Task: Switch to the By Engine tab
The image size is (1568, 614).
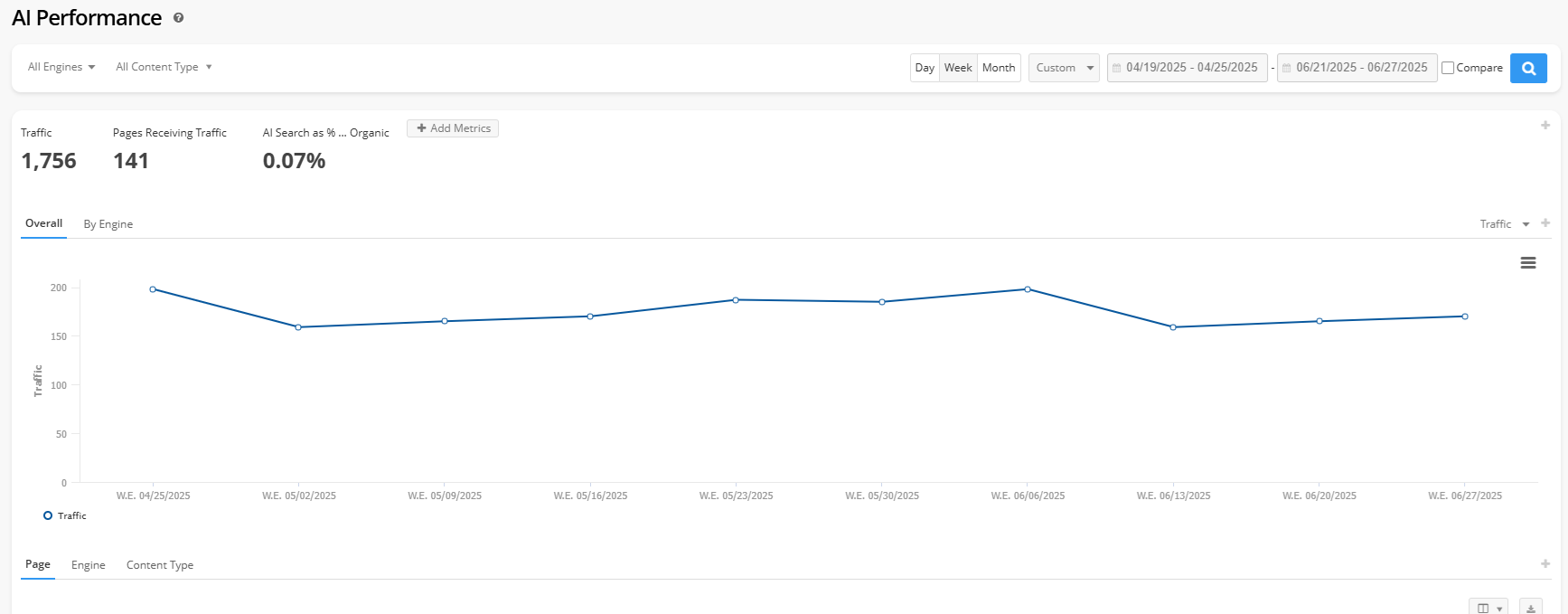Action: click(108, 224)
